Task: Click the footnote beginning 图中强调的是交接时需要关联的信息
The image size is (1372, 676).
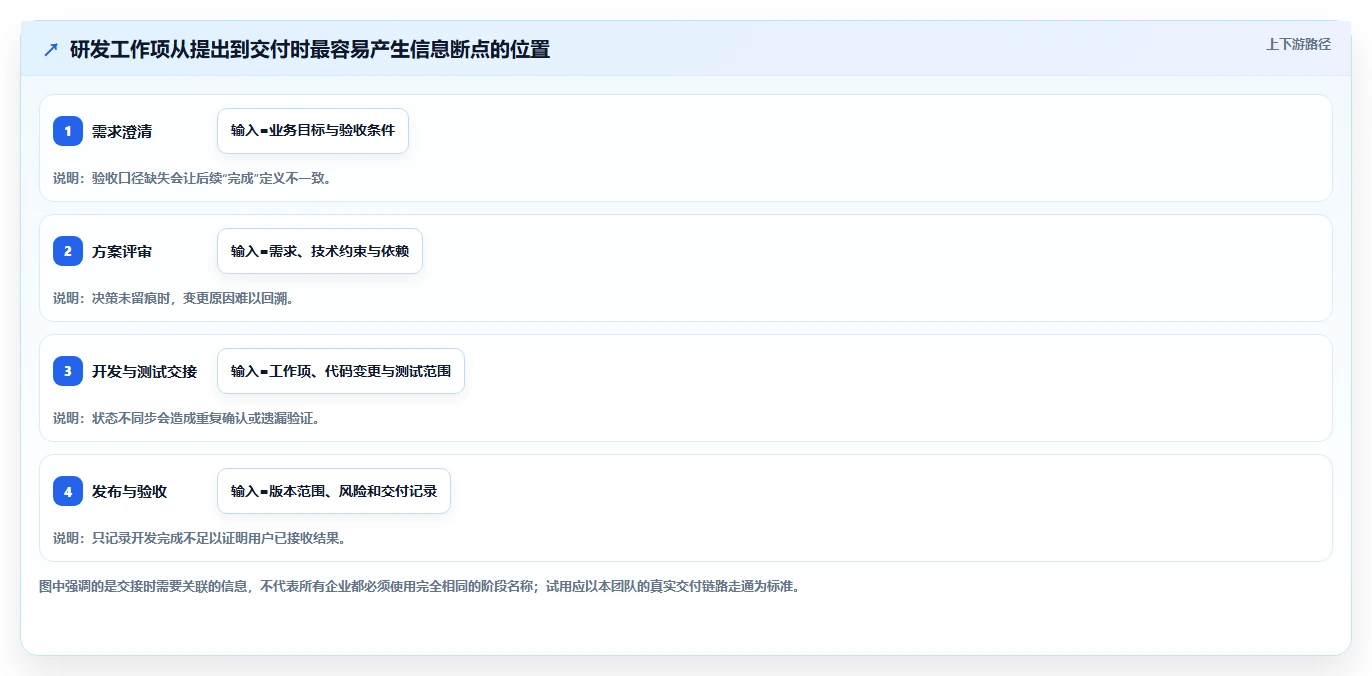Action: tap(419, 587)
